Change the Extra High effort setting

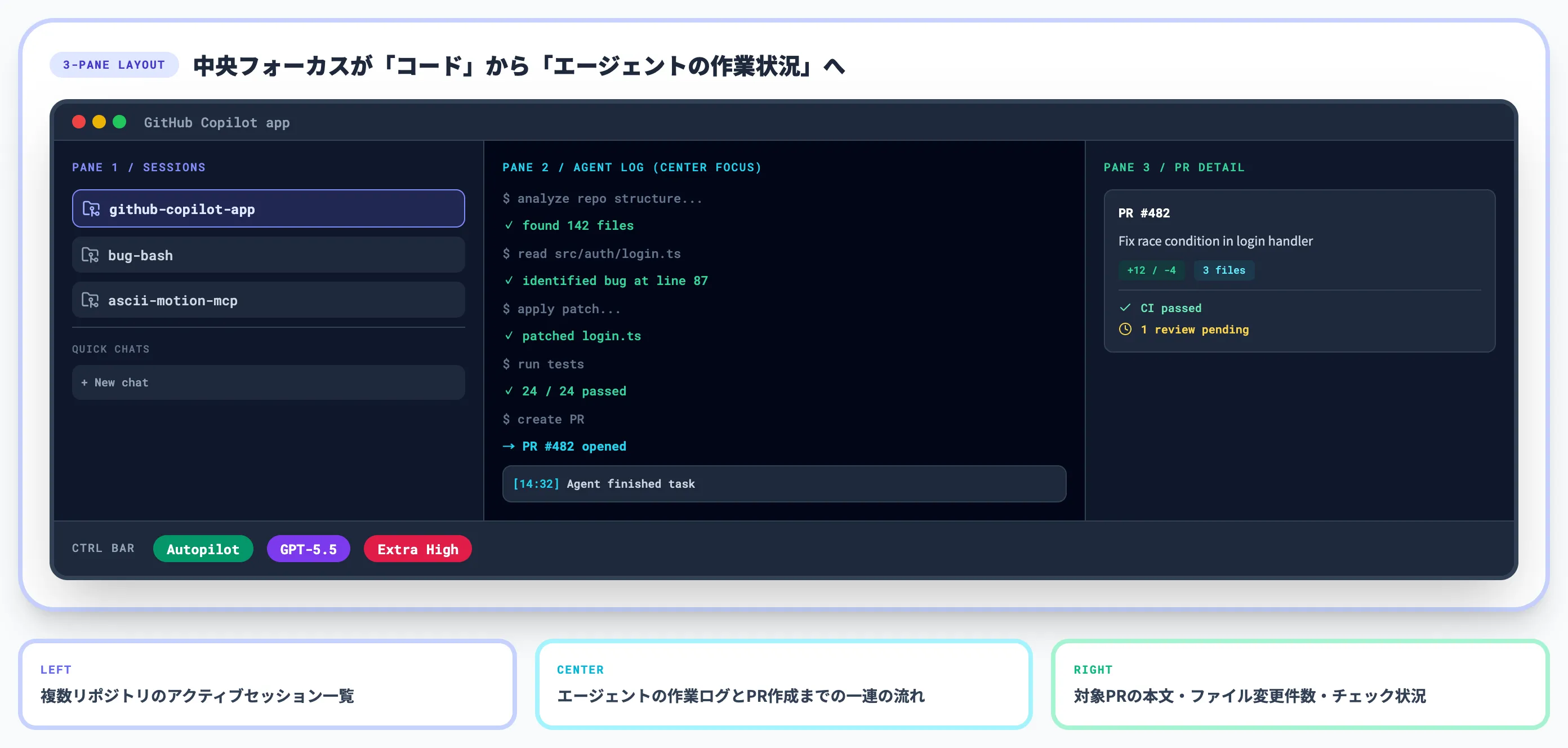click(417, 549)
